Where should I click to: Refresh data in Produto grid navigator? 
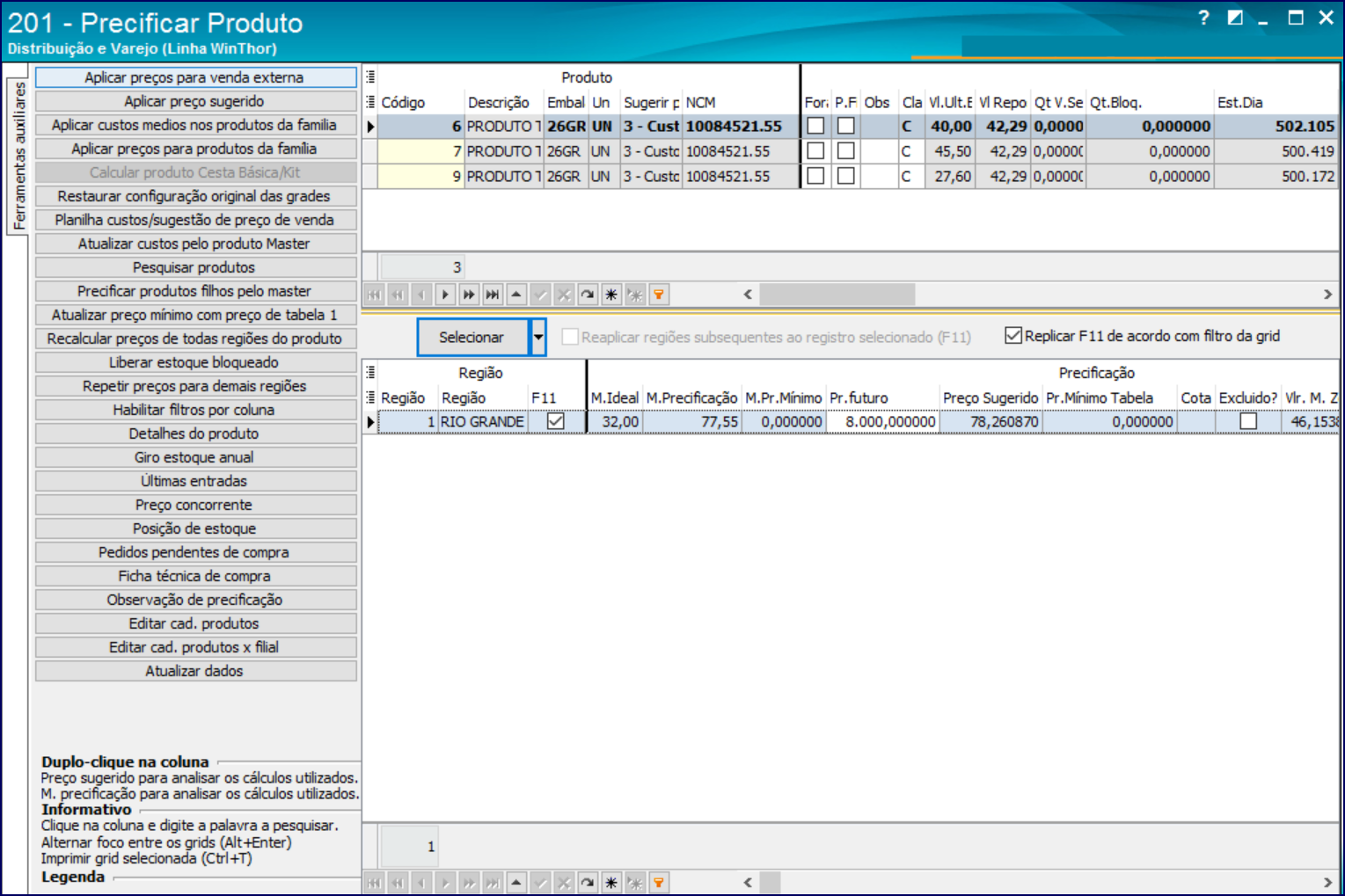click(x=588, y=295)
